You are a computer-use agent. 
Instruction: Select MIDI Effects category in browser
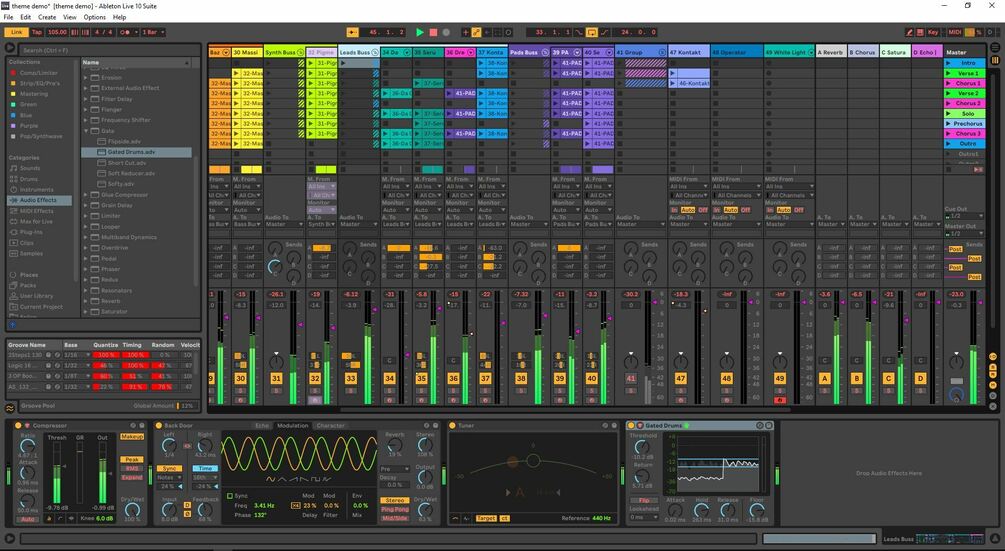37,211
